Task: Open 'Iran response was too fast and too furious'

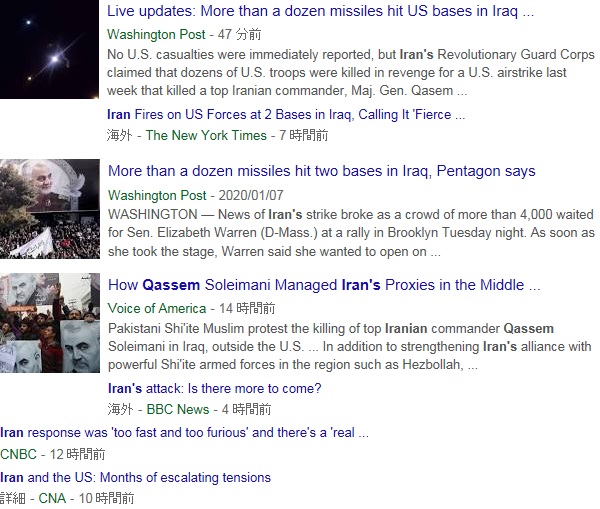Action: point(184,432)
